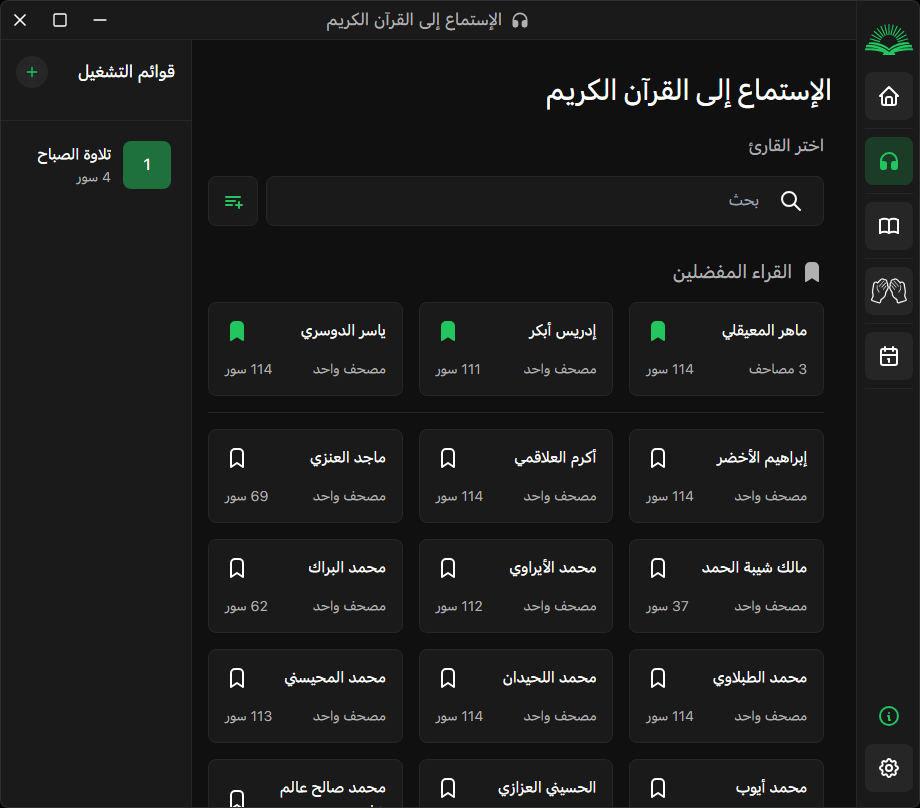This screenshot has height=808, width=920.
Task: Create a new playlist with the plus button
Action: [x=31, y=72]
